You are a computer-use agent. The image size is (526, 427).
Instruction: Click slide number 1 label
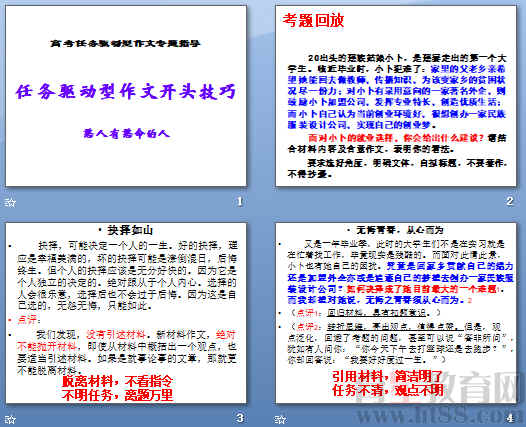(x=240, y=201)
